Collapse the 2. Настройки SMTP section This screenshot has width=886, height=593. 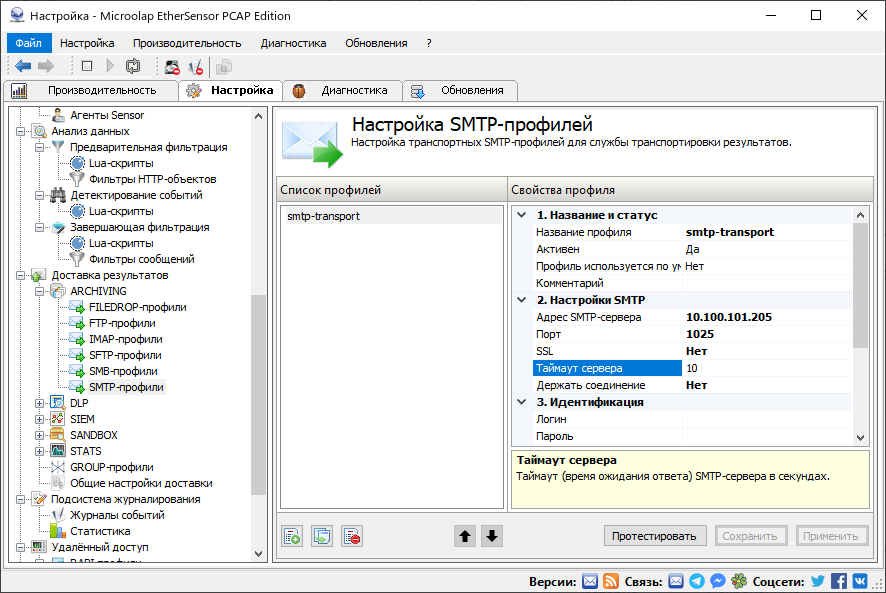[522, 300]
